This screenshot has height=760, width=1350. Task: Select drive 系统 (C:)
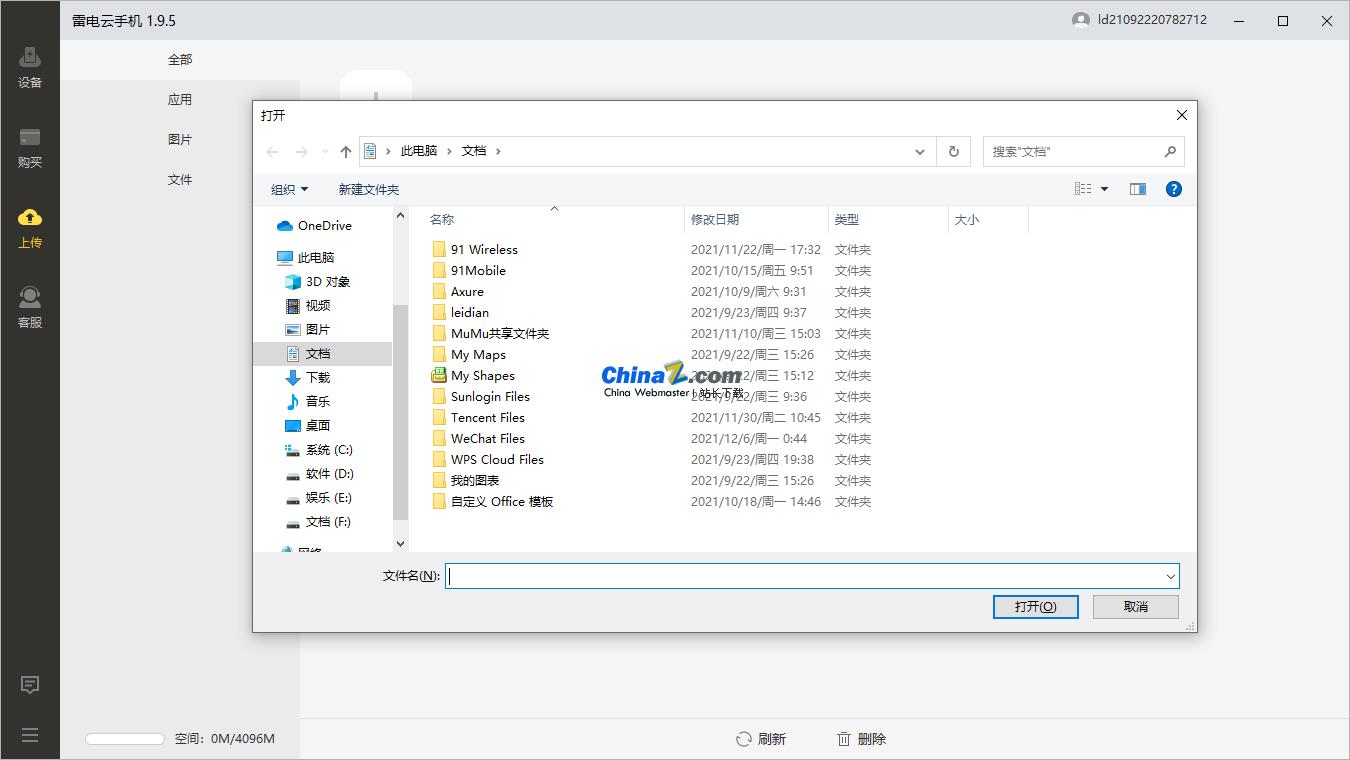coord(319,450)
